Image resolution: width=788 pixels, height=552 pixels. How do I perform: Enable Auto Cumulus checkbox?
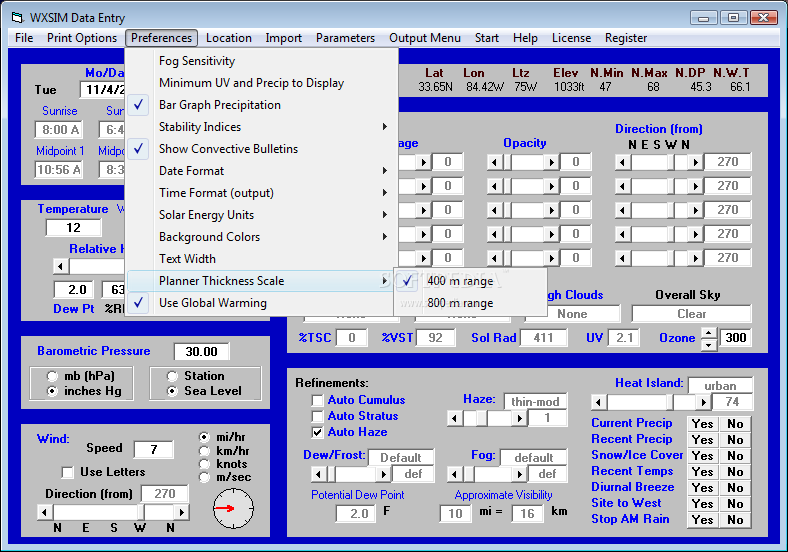tap(317, 400)
